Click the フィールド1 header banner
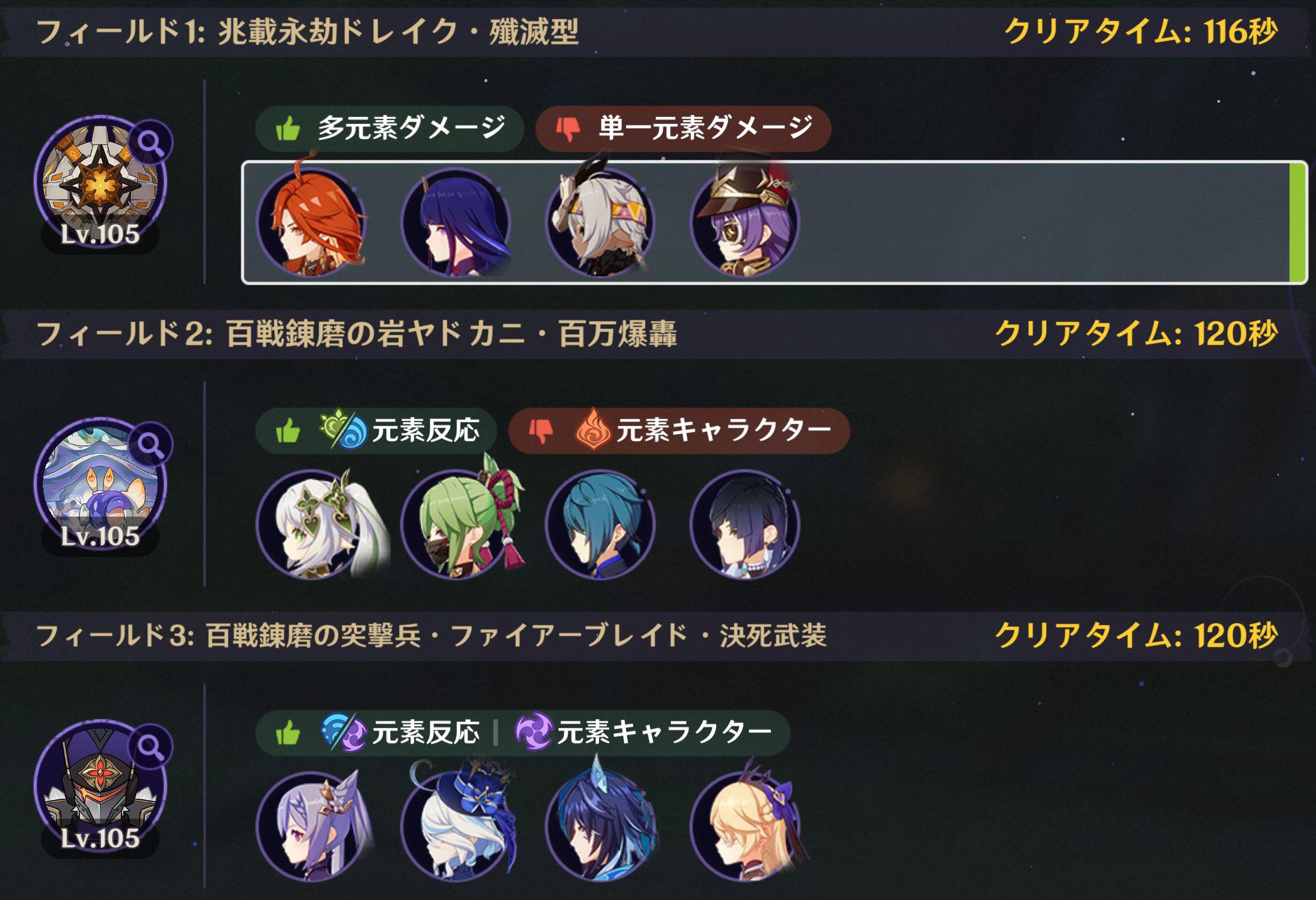The image size is (1316, 900). click(658, 31)
